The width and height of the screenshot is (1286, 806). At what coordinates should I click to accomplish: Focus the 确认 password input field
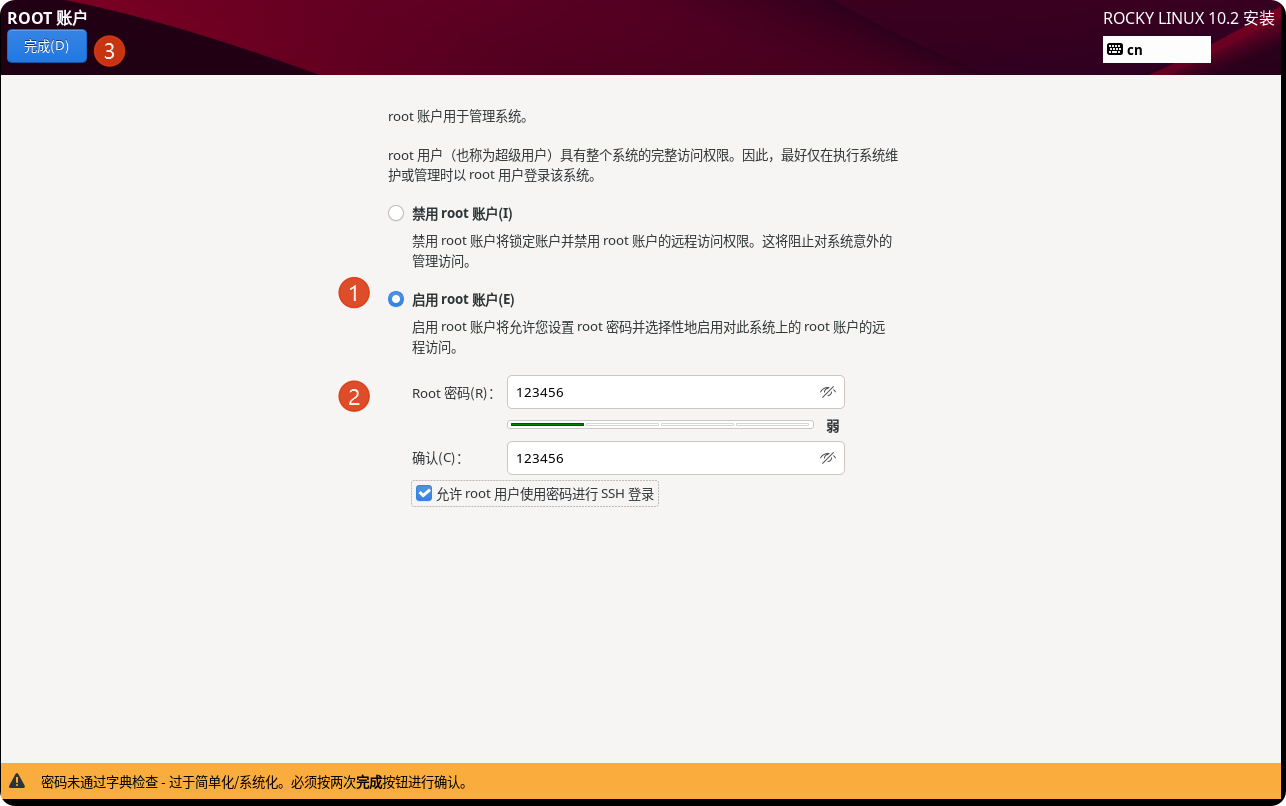point(675,459)
